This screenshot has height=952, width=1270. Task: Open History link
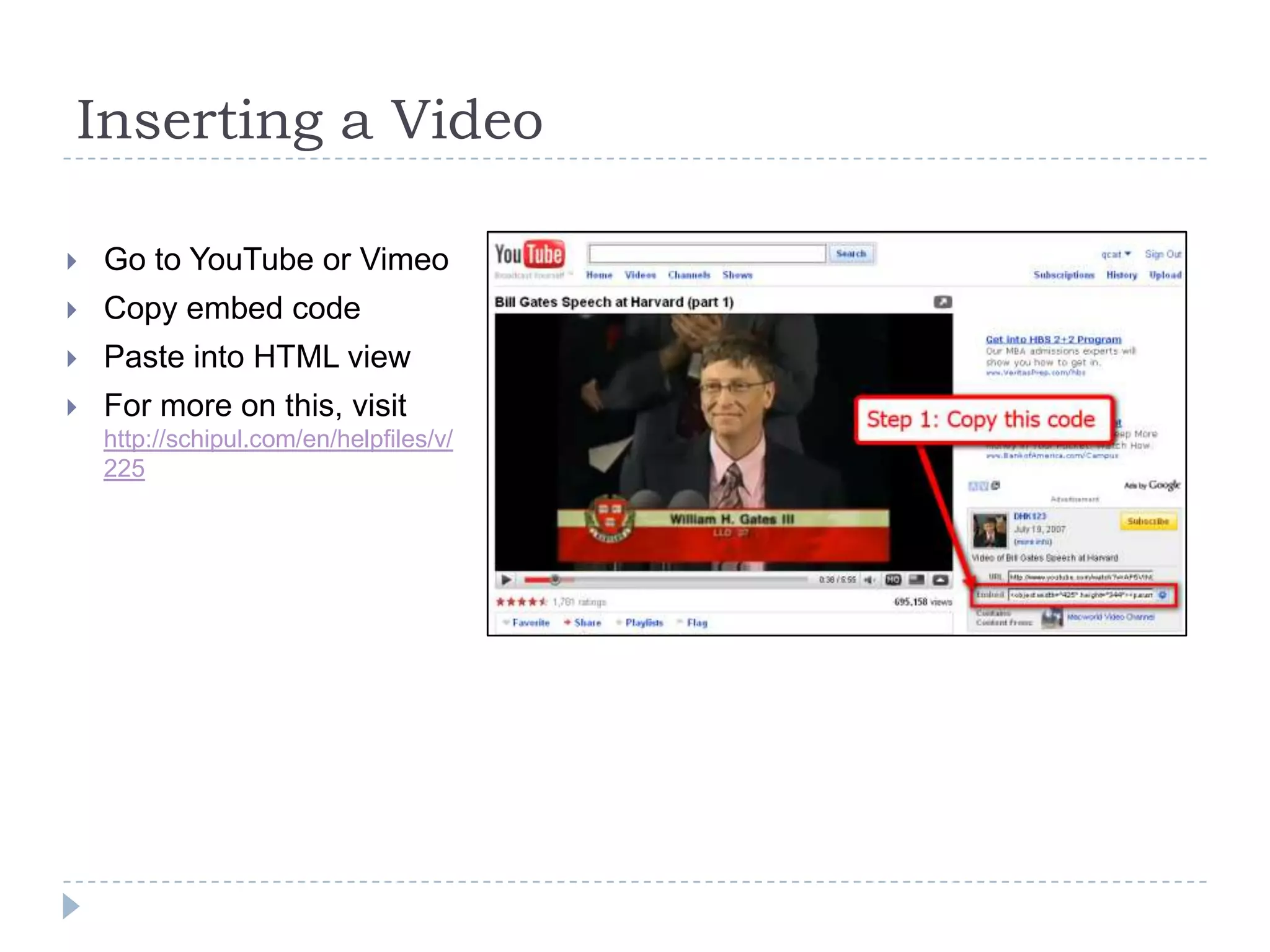(x=1121, y=275)
